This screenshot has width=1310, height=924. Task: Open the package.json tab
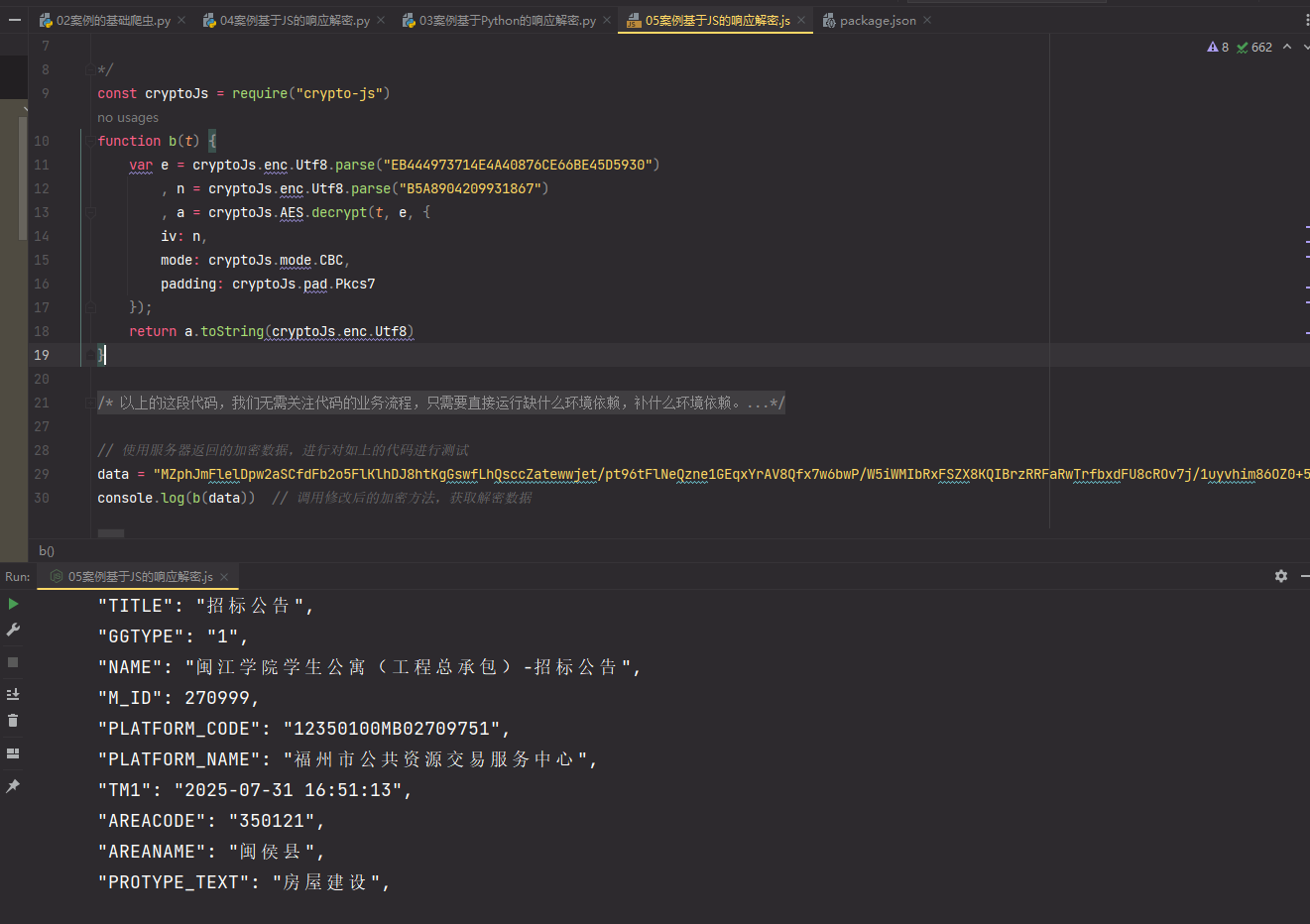(878, 20)
